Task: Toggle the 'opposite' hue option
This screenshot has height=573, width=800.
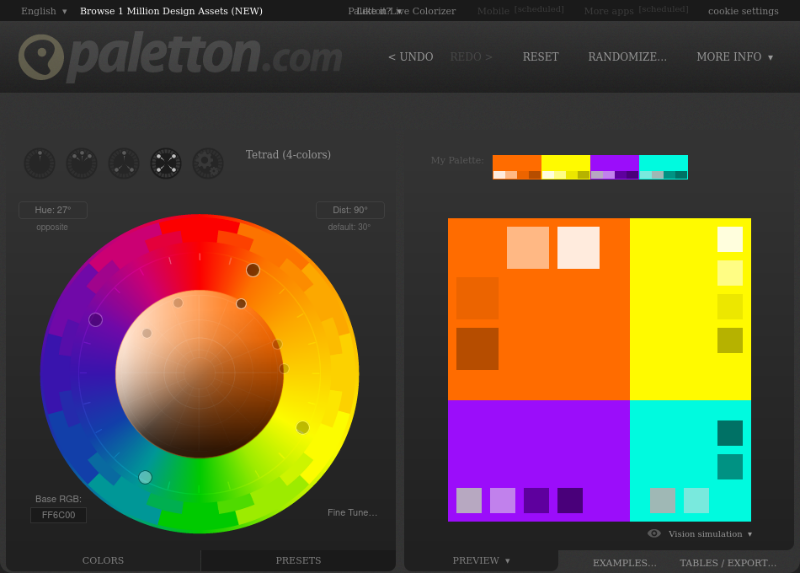Action: click(52, 227)
